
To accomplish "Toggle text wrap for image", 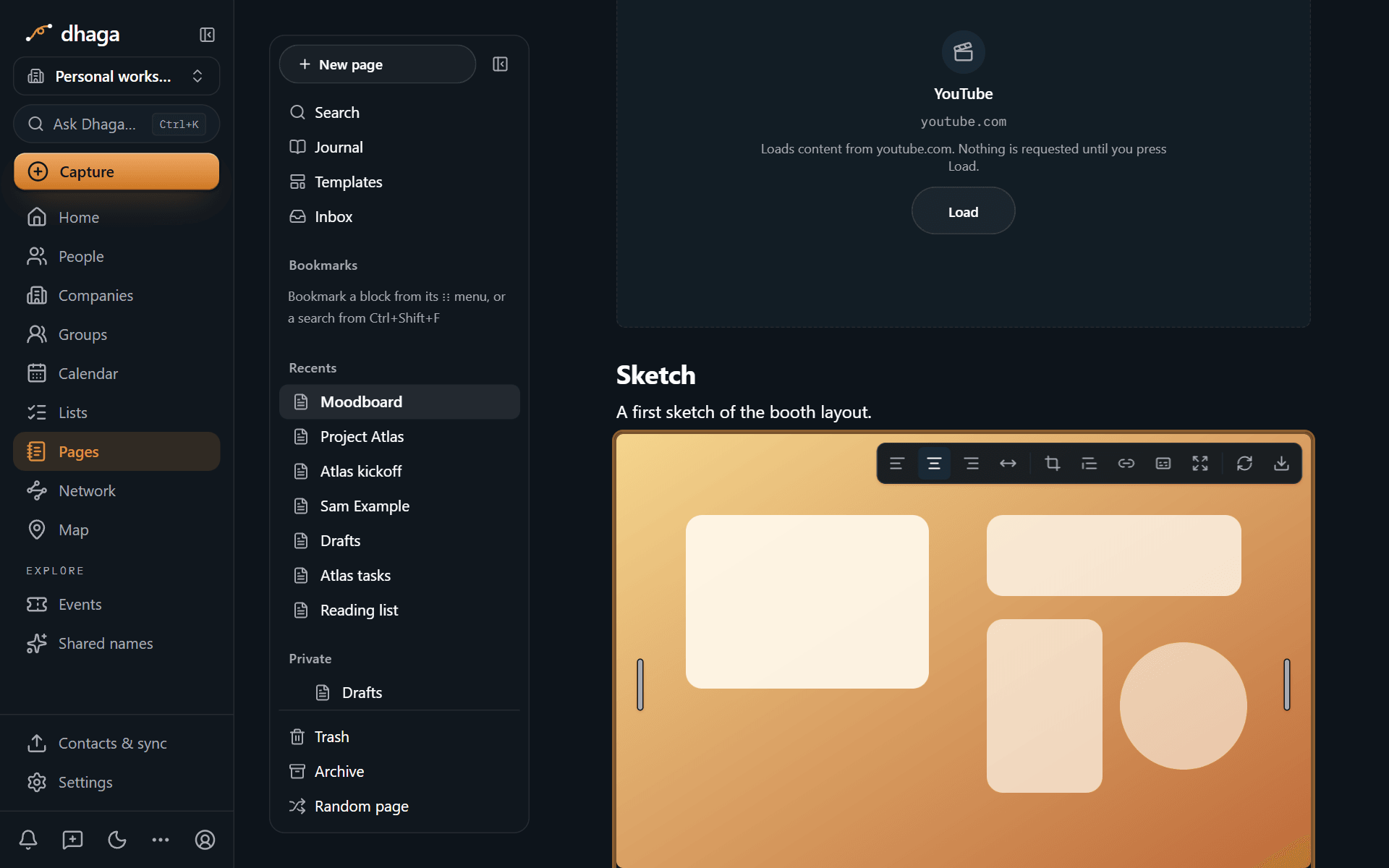I will coord(1089,464).
